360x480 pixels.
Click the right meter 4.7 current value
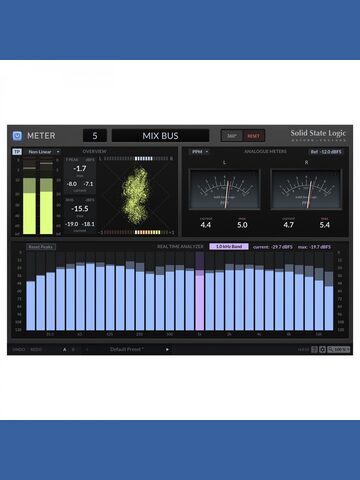tap(288, 225)
